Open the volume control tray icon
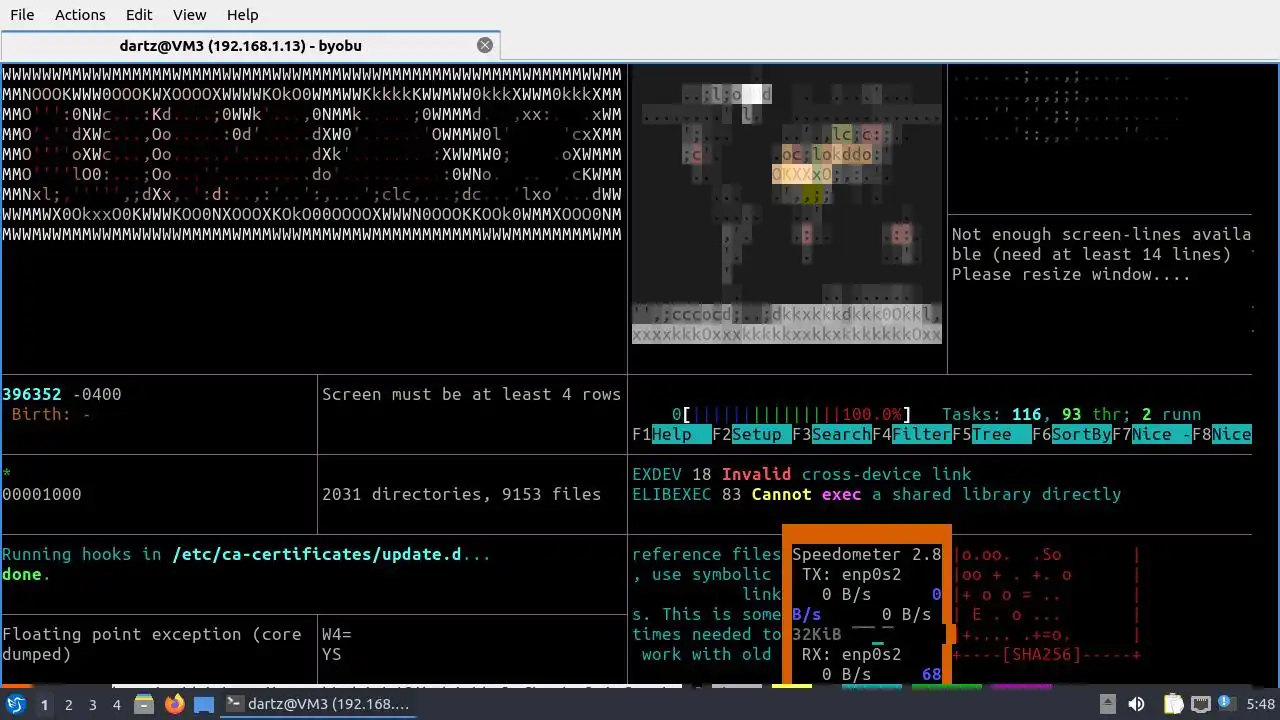 tap(1136, 704)
